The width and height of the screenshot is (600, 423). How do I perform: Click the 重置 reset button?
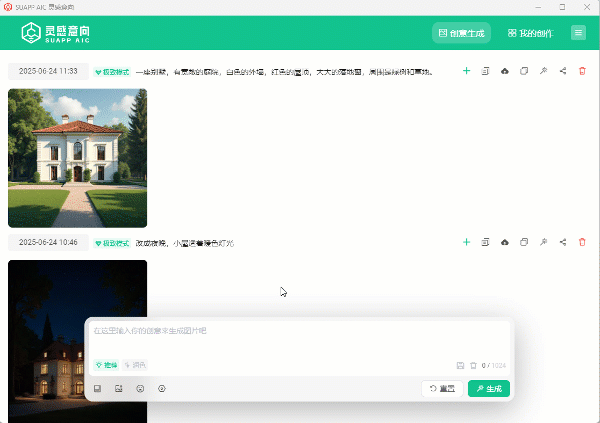point(442,388)
